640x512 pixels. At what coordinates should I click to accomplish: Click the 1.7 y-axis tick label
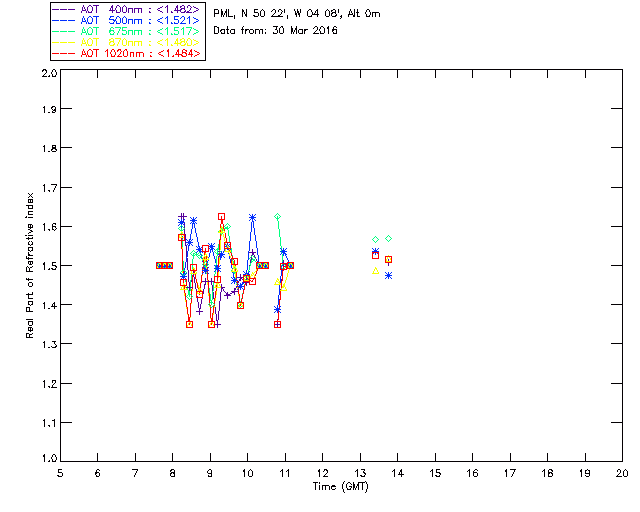[x=49, y=188]
